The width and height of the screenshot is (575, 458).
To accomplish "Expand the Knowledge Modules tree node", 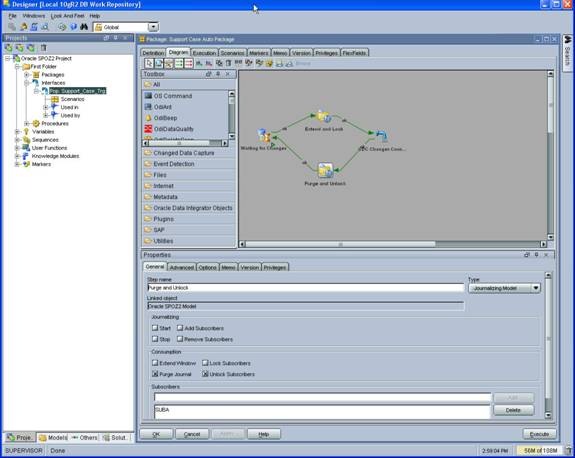I will coord(17,156).
